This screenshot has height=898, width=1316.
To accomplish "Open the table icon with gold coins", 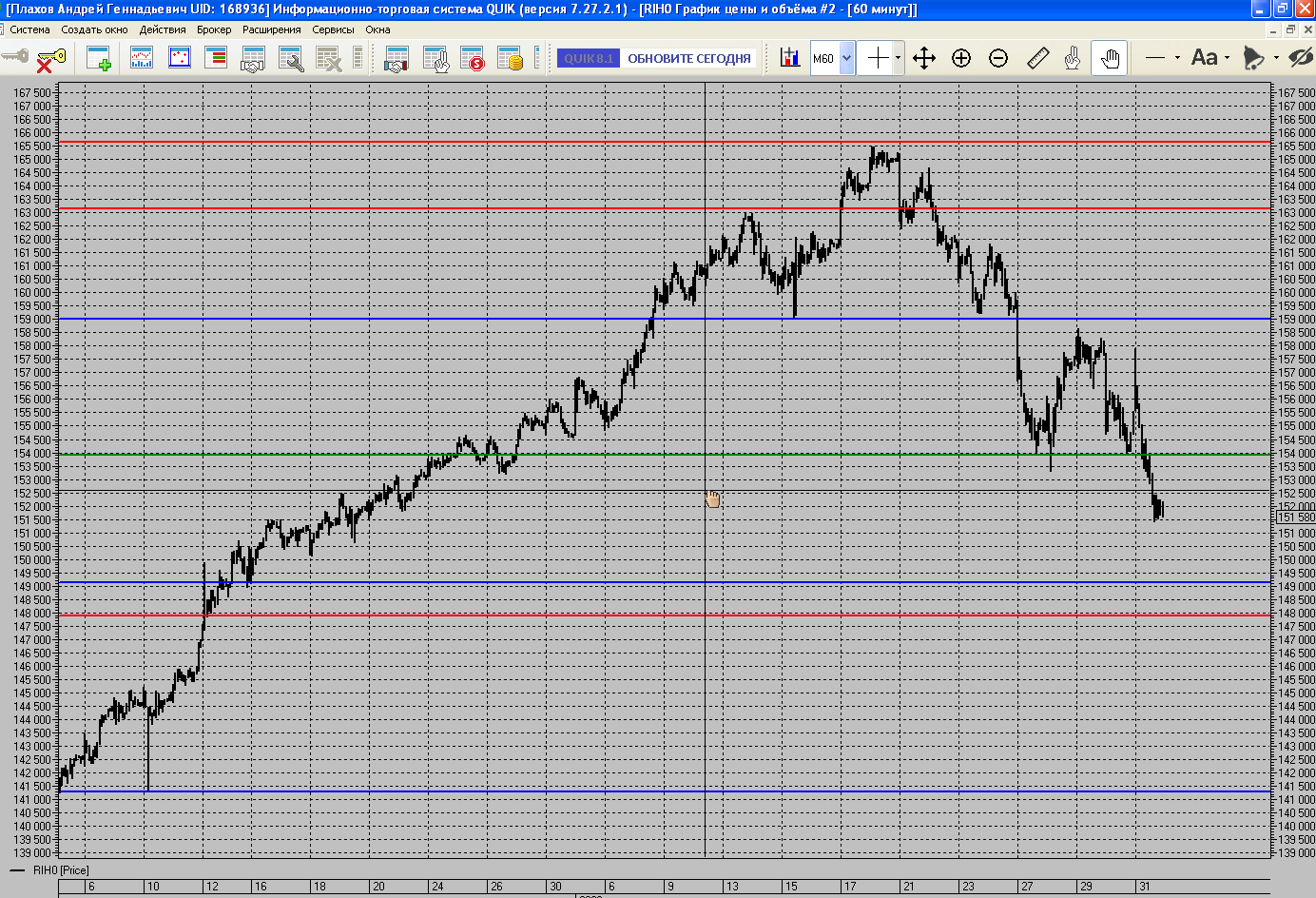I will 511,59.
